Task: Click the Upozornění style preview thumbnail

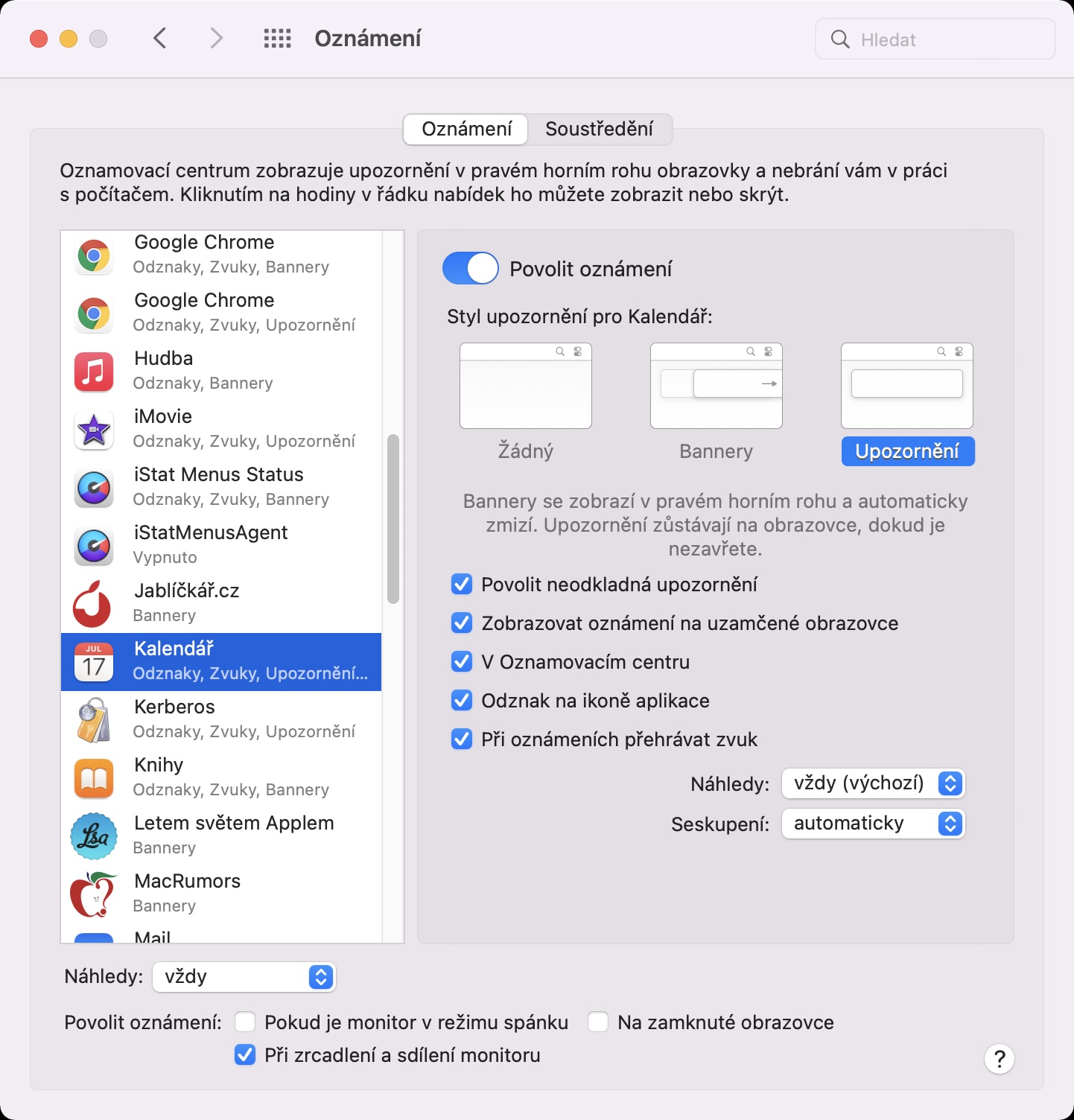Action: point(907,386)
